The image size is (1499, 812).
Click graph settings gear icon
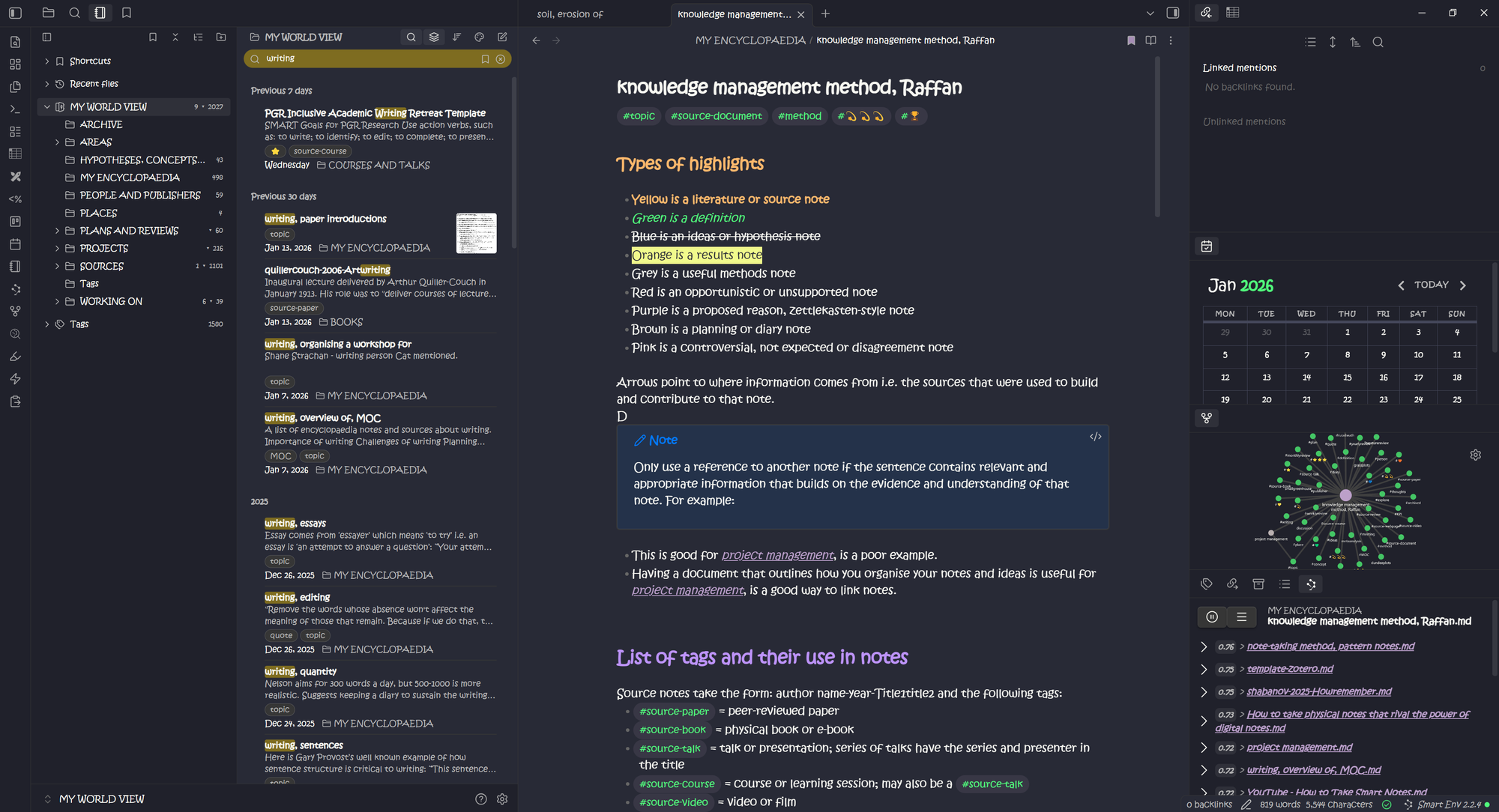pyautogui.click(x=1475, y=455)
